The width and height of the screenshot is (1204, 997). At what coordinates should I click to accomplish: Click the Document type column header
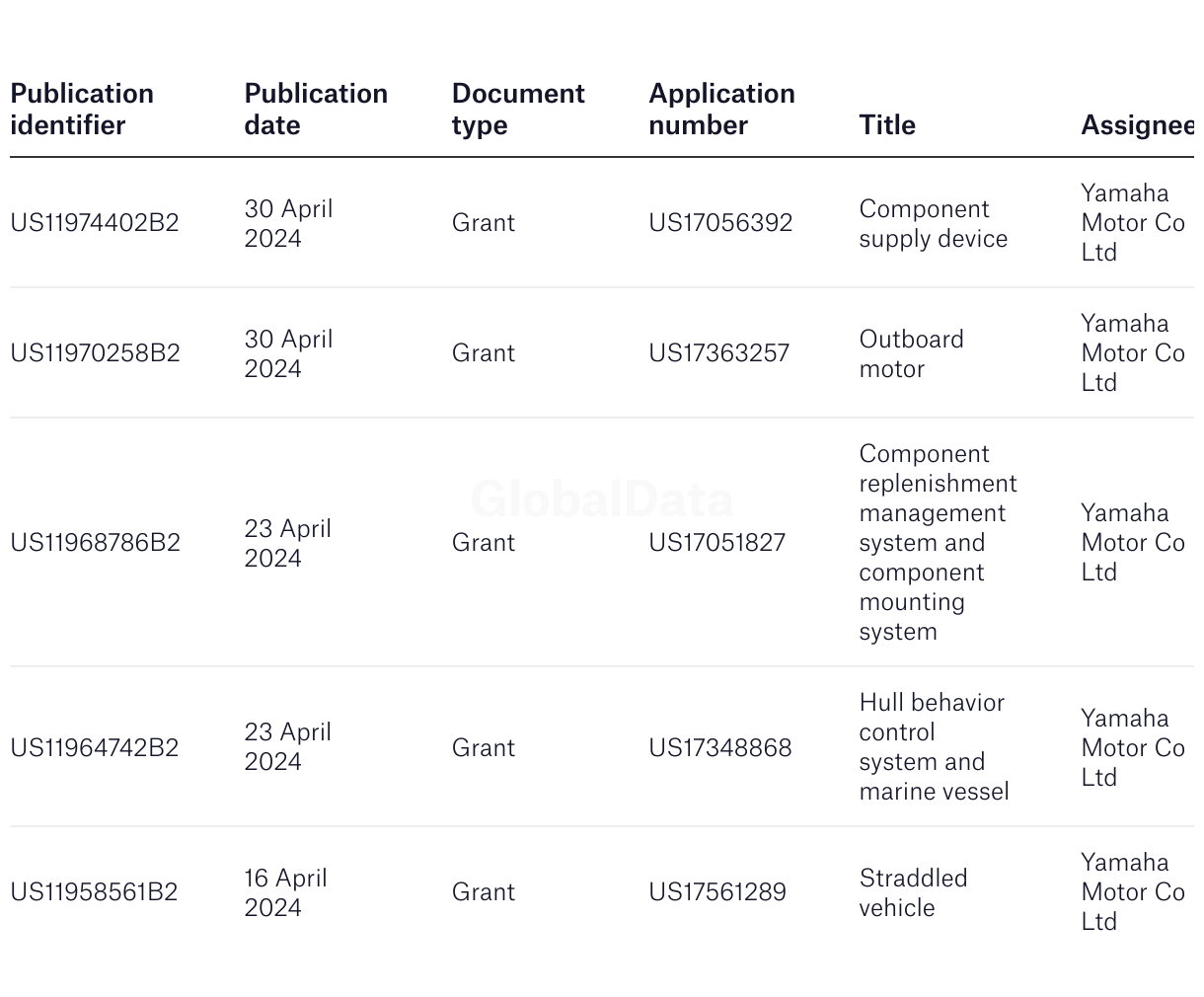[x=518, y=110]
